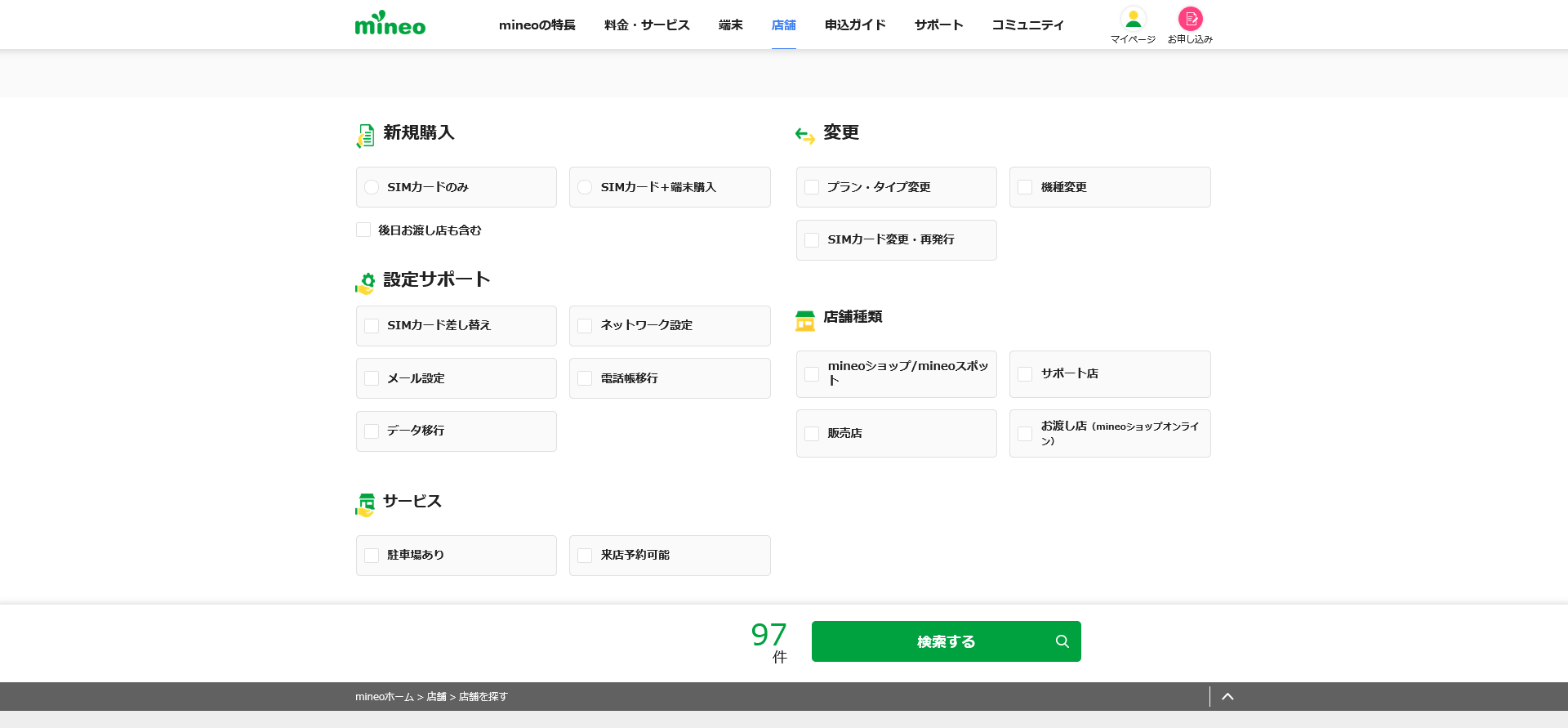Open コミュニティ menu
Viewport: 1568px width, 728px height.
point(1028,25)
